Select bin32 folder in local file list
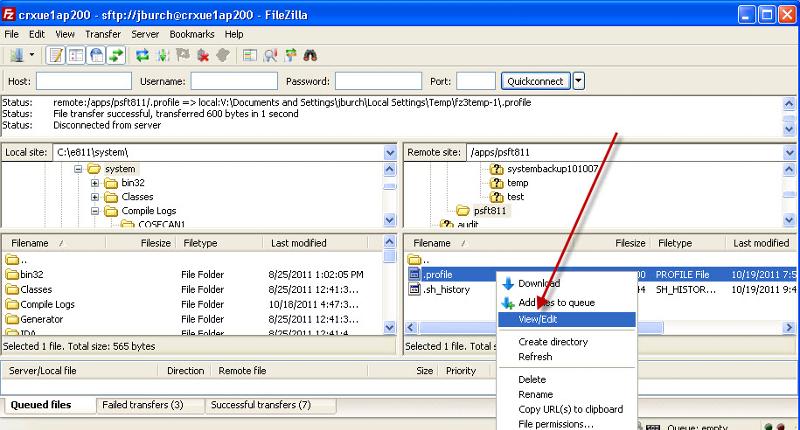 coord(32,274)
